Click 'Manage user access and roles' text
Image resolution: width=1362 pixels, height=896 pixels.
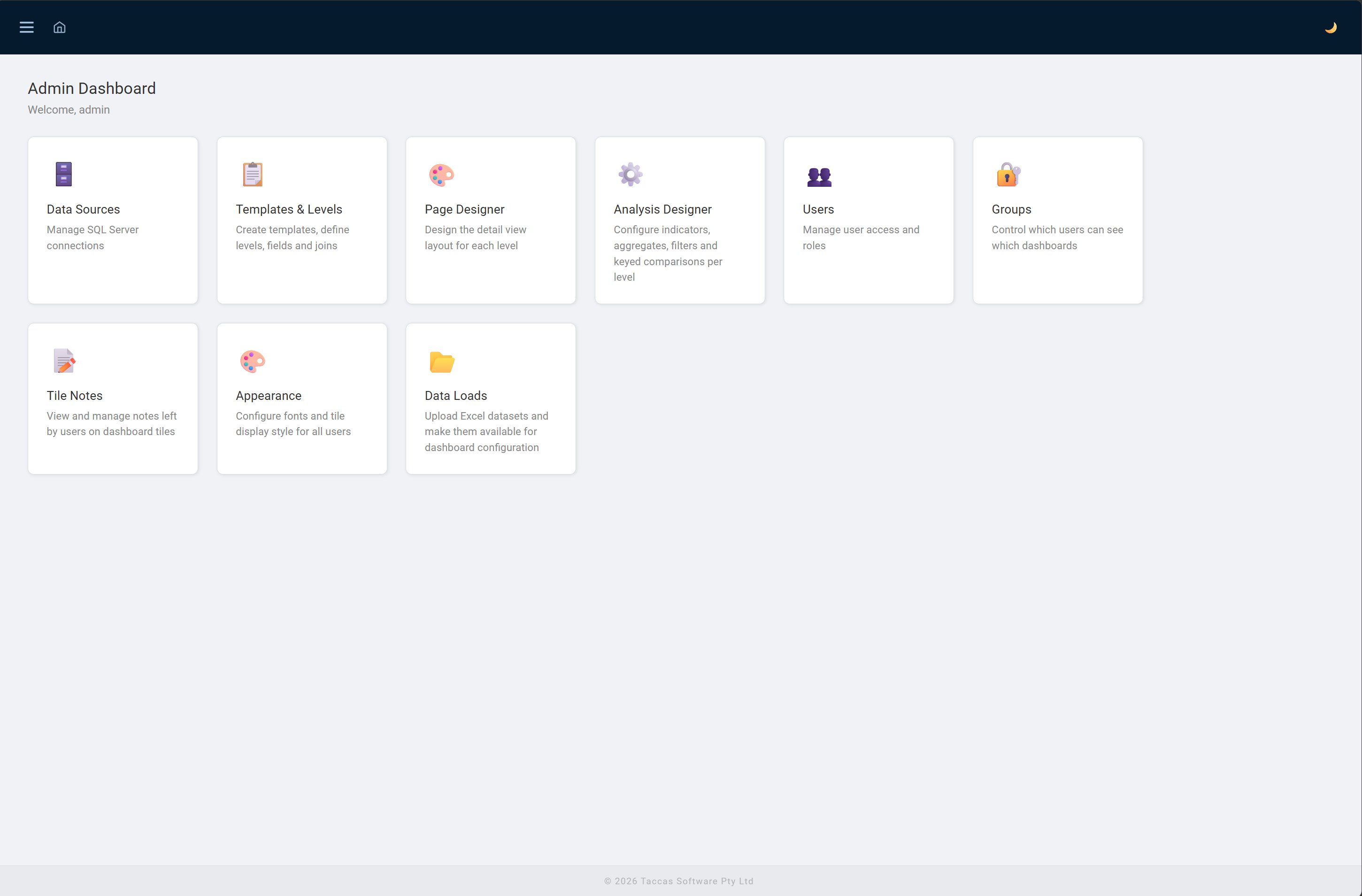click(x=861, y=237)
